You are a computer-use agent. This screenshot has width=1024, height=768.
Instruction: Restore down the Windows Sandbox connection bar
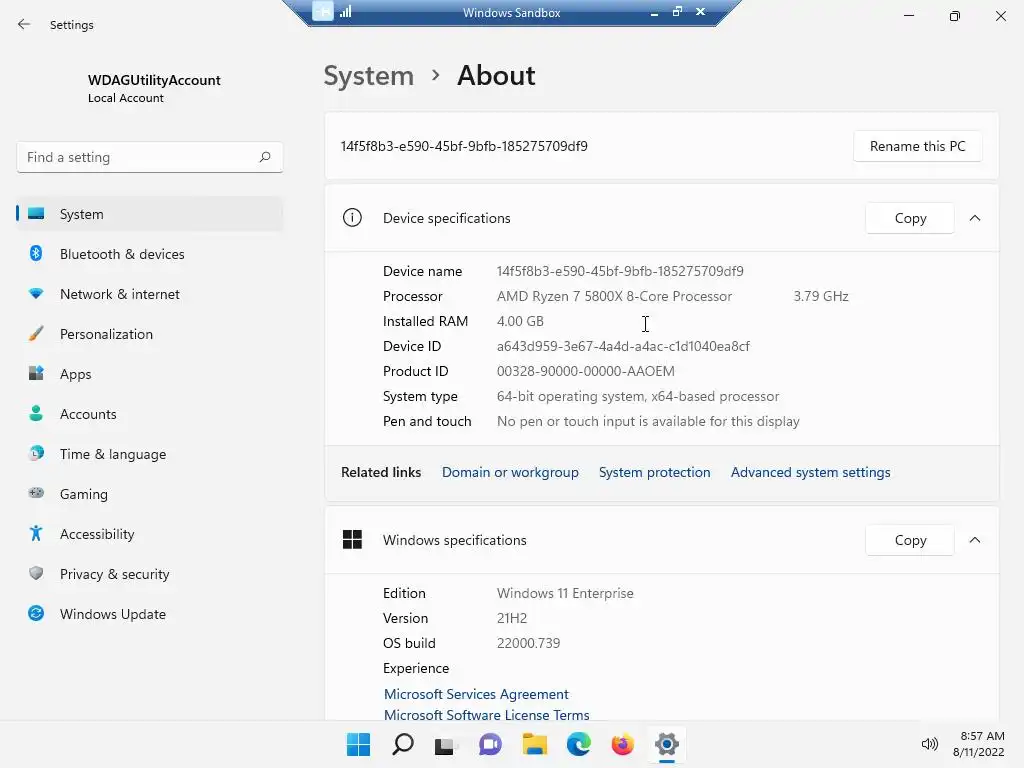[677, 11]
